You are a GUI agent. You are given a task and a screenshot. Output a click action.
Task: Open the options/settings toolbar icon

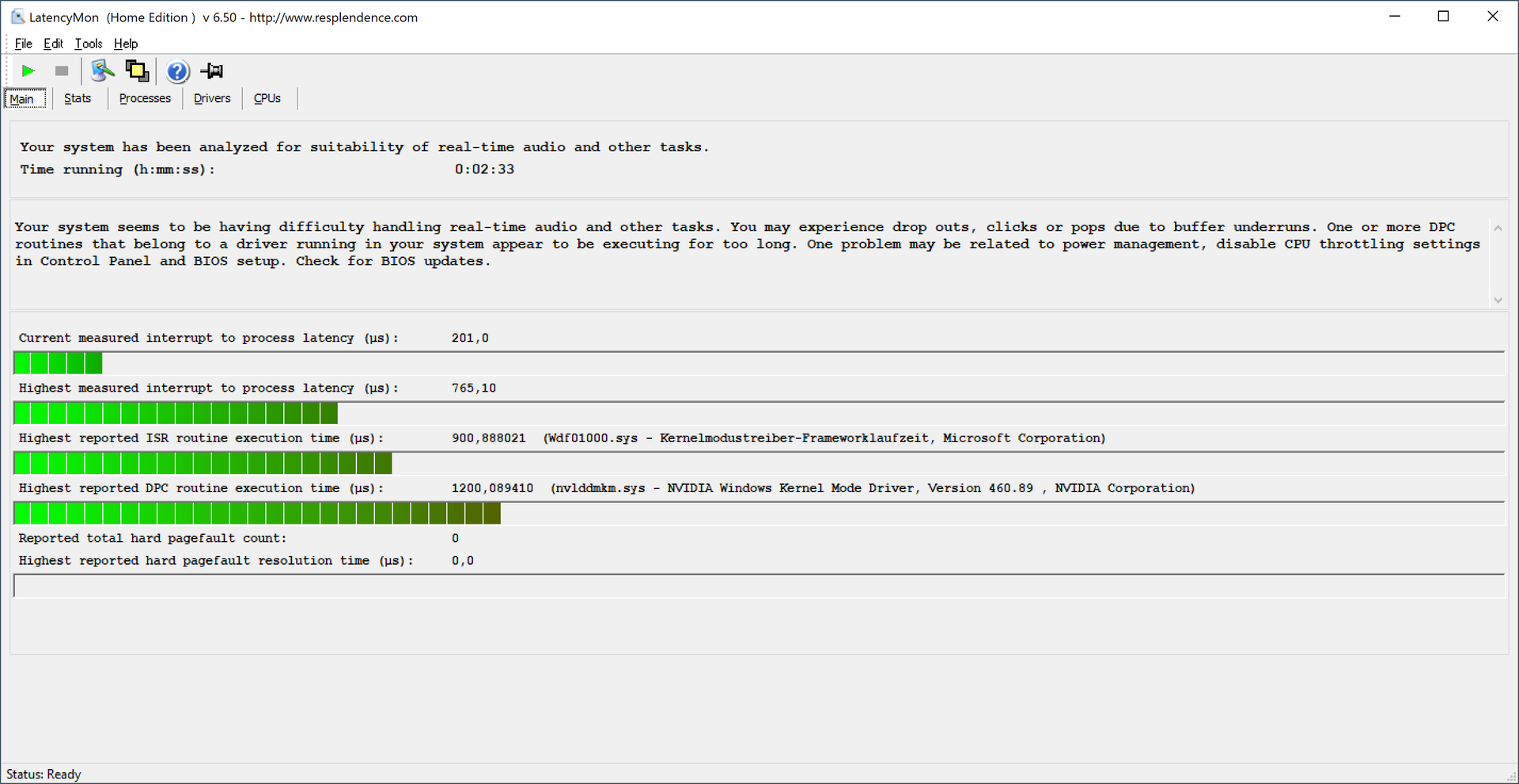coord(102,71)
